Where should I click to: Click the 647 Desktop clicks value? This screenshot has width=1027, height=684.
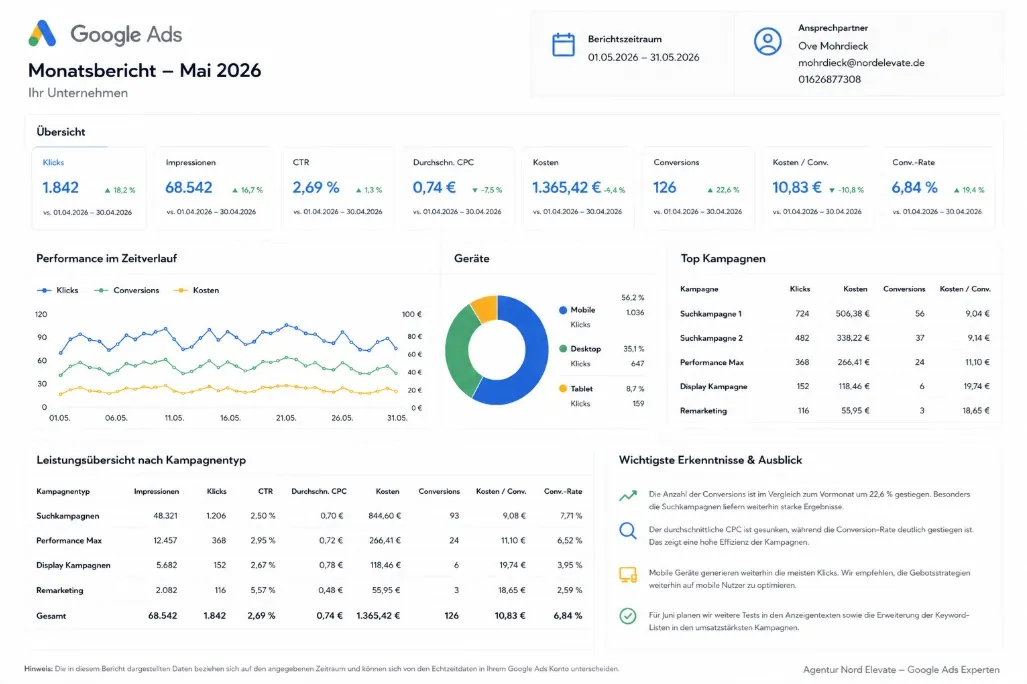pos(637,364)
